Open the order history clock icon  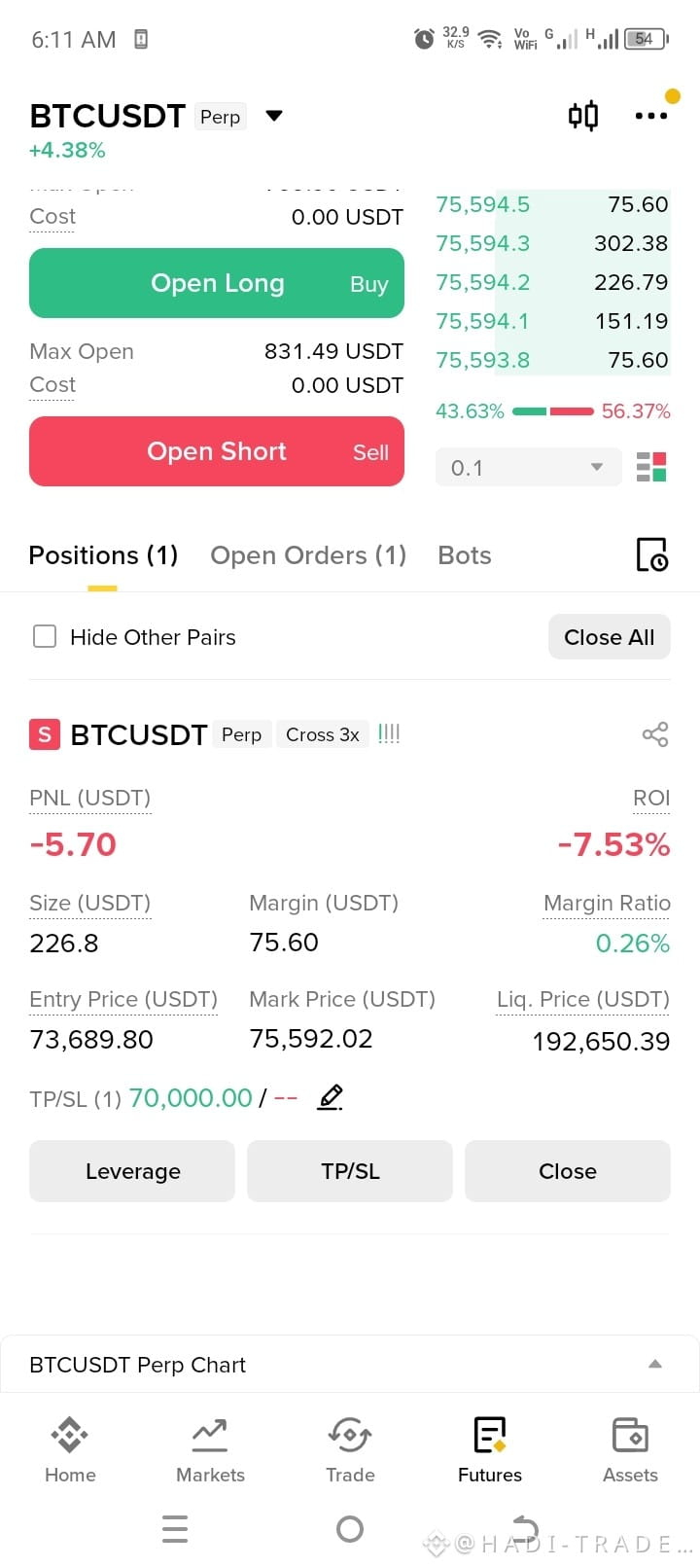(x=651, y=554)
